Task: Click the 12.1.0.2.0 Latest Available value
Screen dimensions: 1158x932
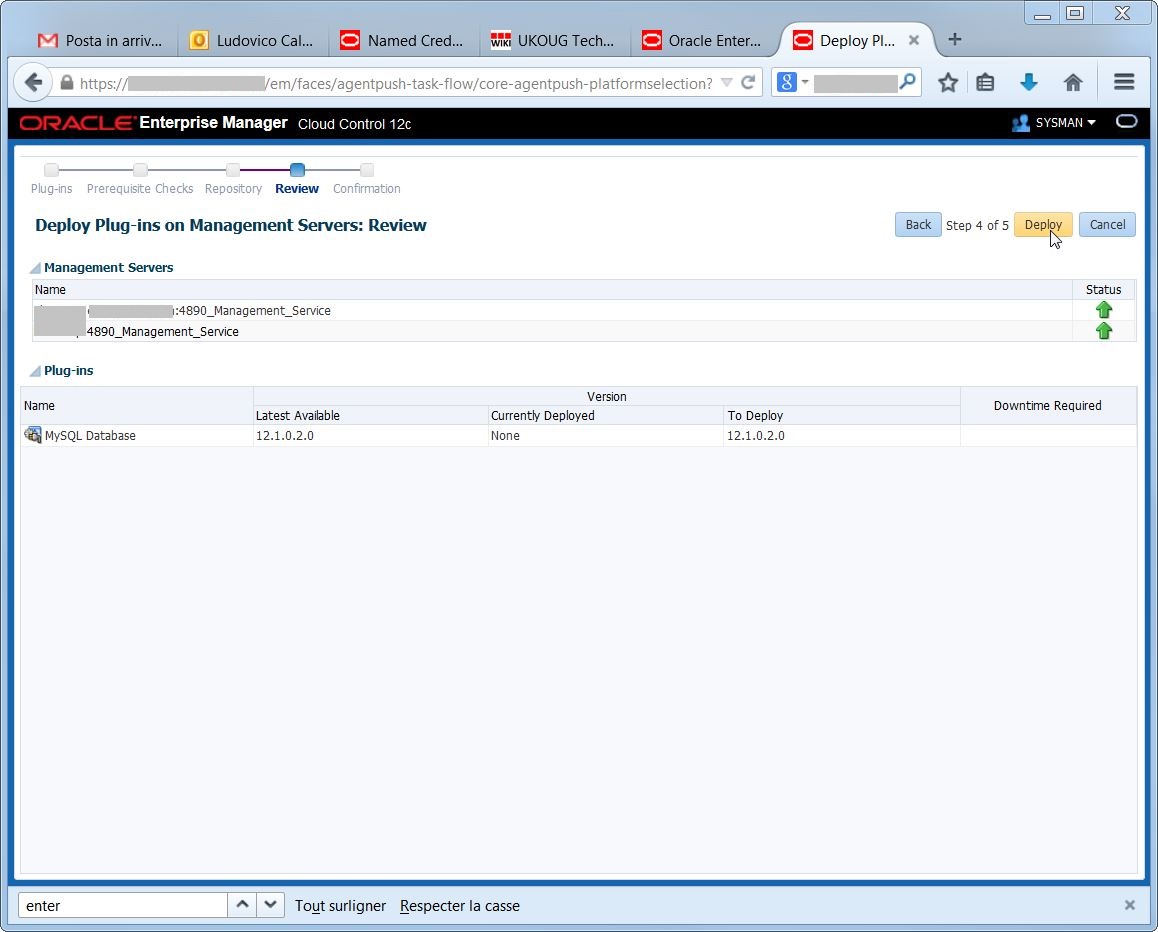Action: 284,436
